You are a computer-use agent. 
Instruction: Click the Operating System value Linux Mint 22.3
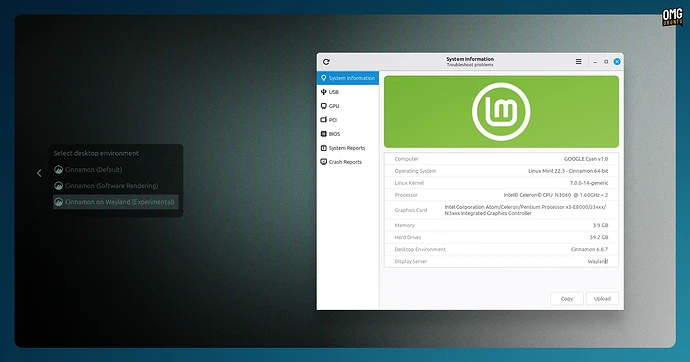tap(568, 171)
